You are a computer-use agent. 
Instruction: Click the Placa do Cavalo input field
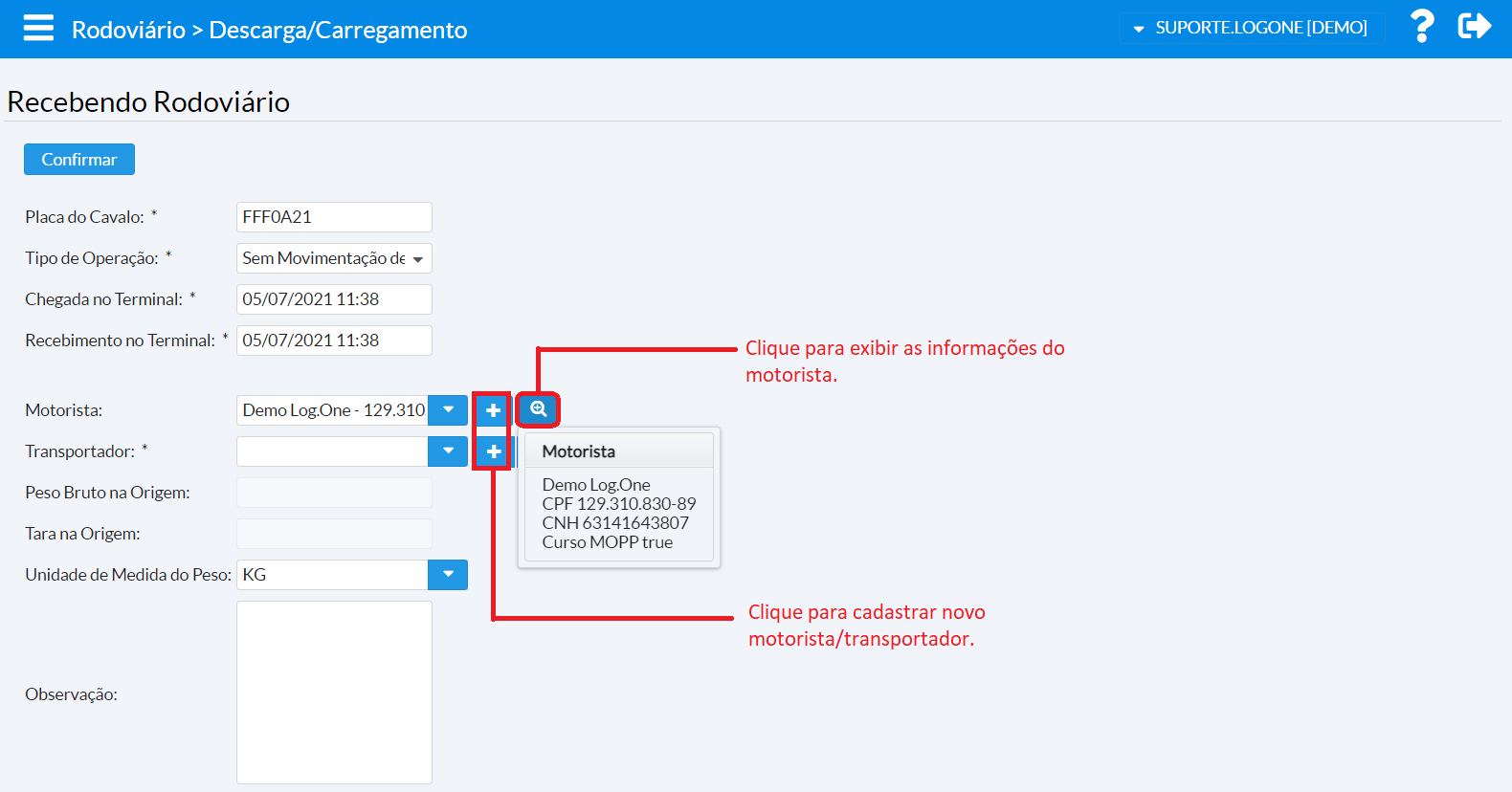(334, 217)
